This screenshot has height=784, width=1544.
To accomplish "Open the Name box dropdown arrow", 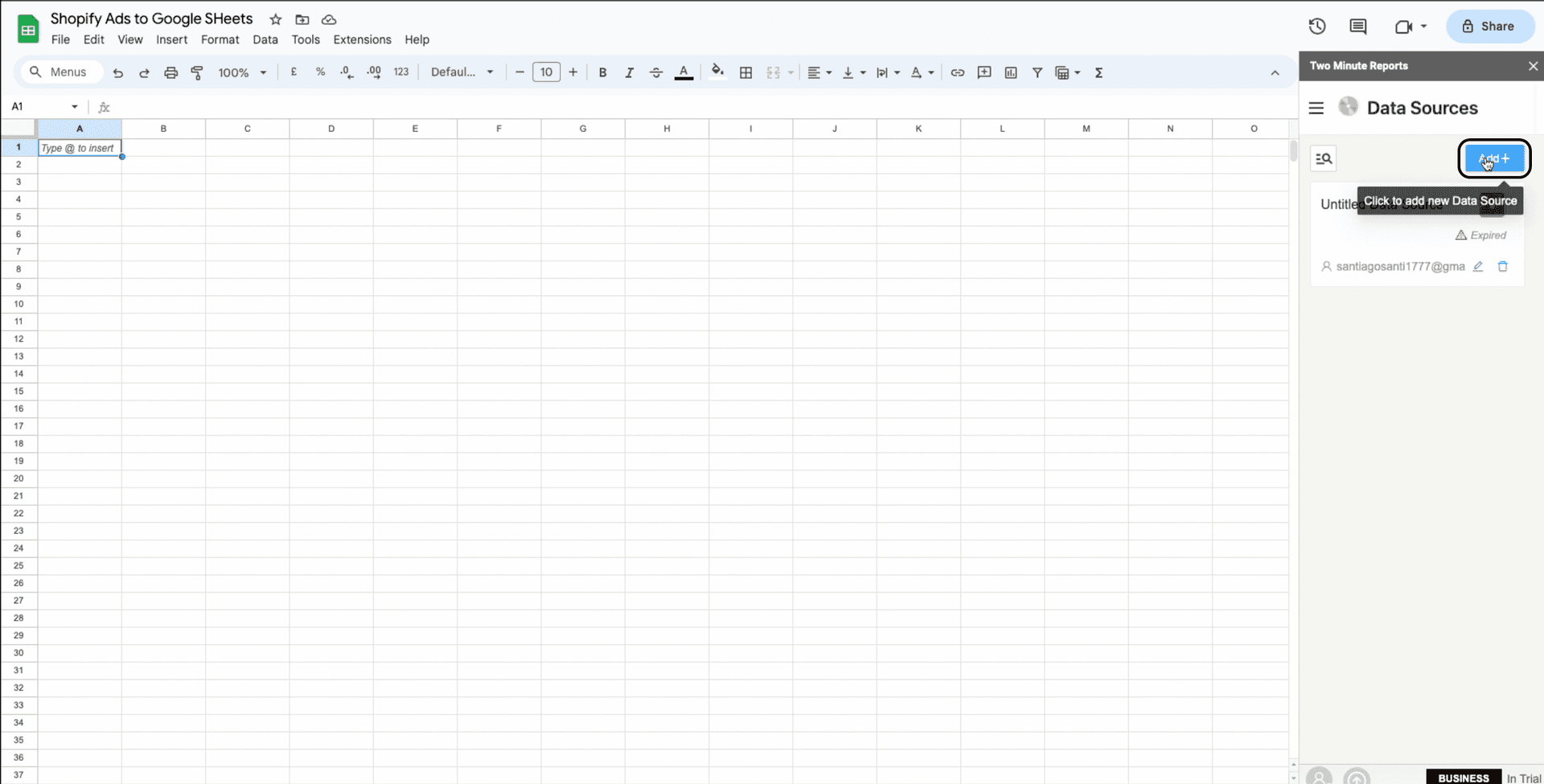I will click(x=75, y=106).
